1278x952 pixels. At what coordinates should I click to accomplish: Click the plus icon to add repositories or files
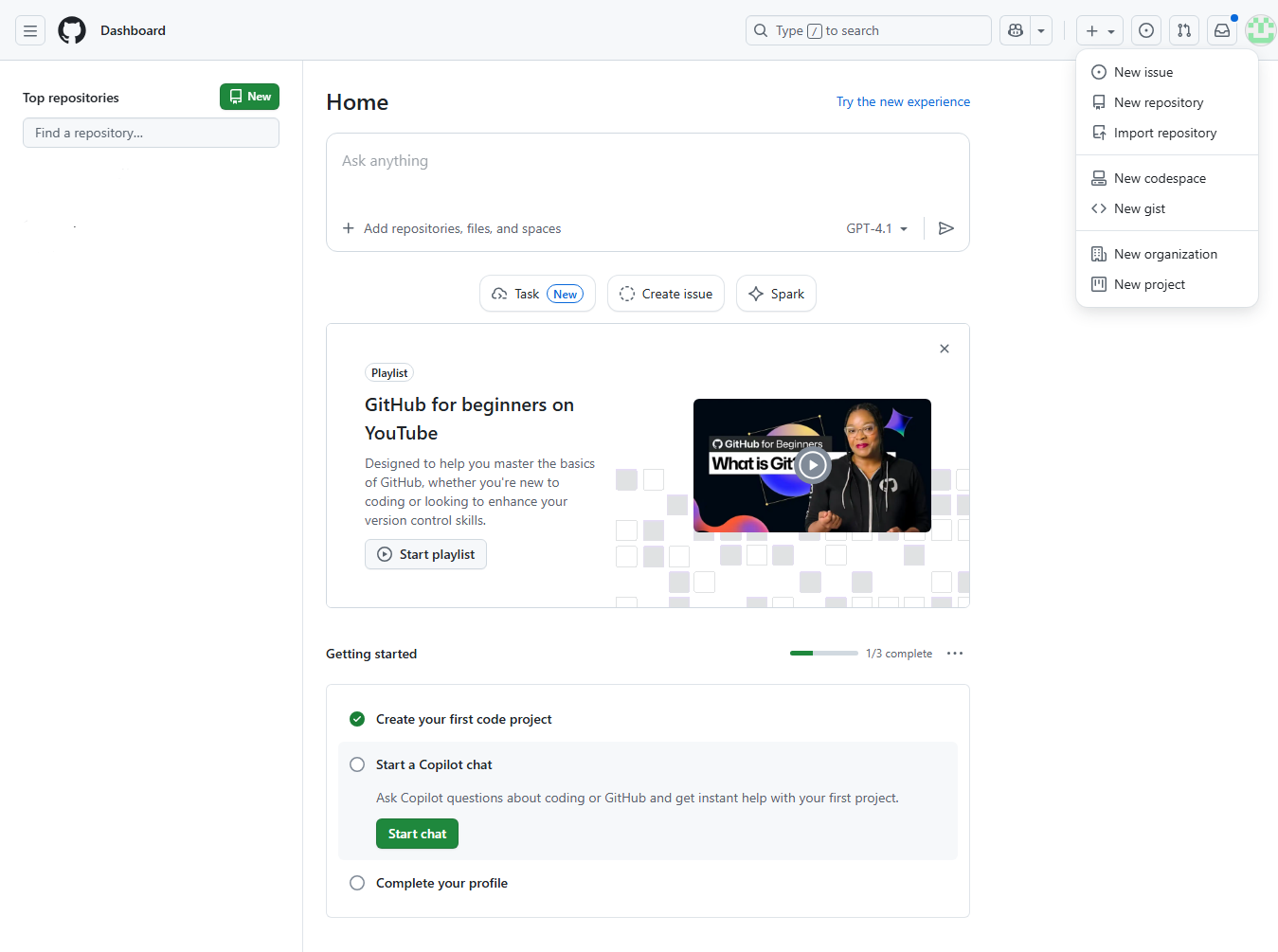pyautogui.click(x=349, y=227)
